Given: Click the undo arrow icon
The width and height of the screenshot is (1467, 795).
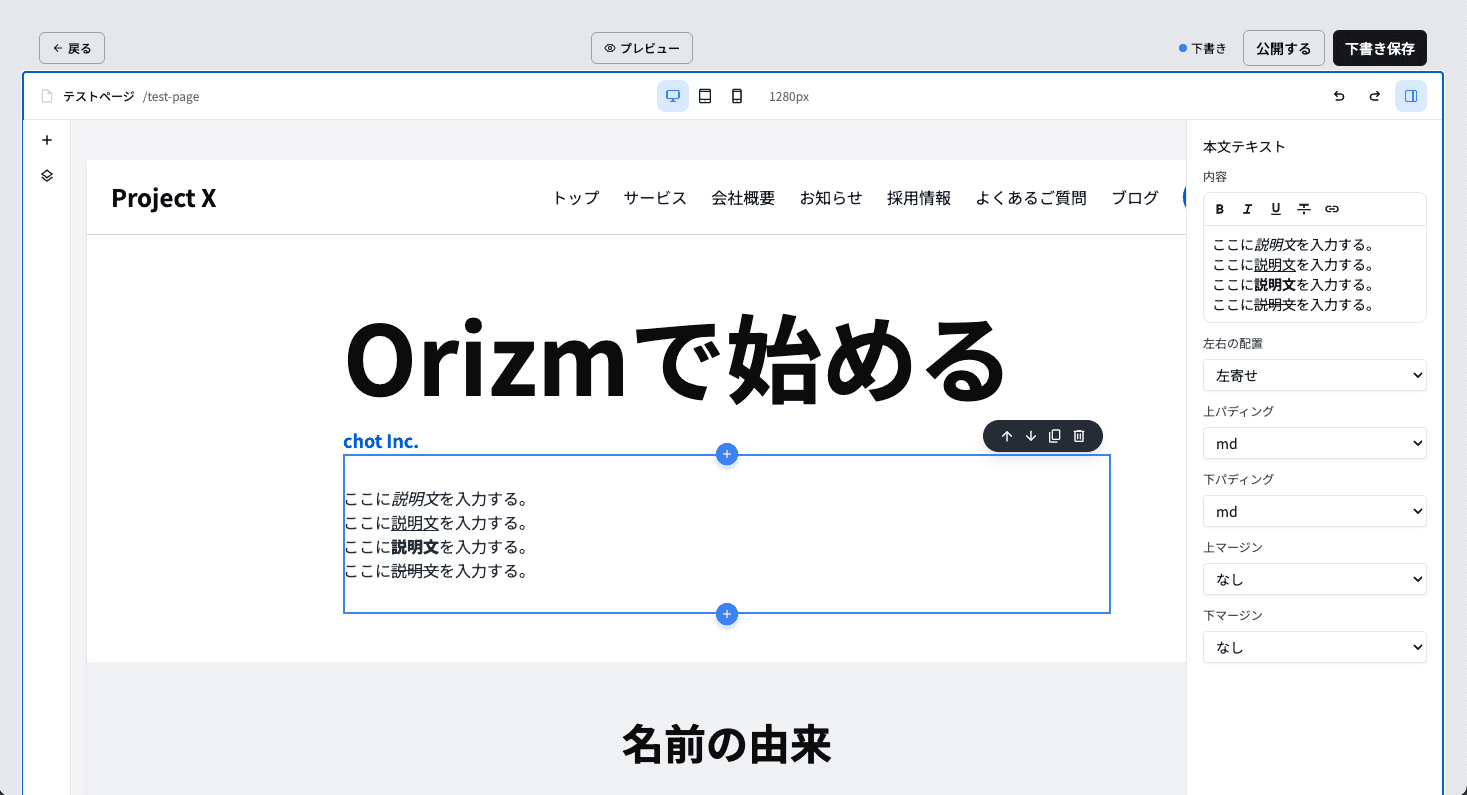Looking at the screenshot, I should tap(1339, 96).
